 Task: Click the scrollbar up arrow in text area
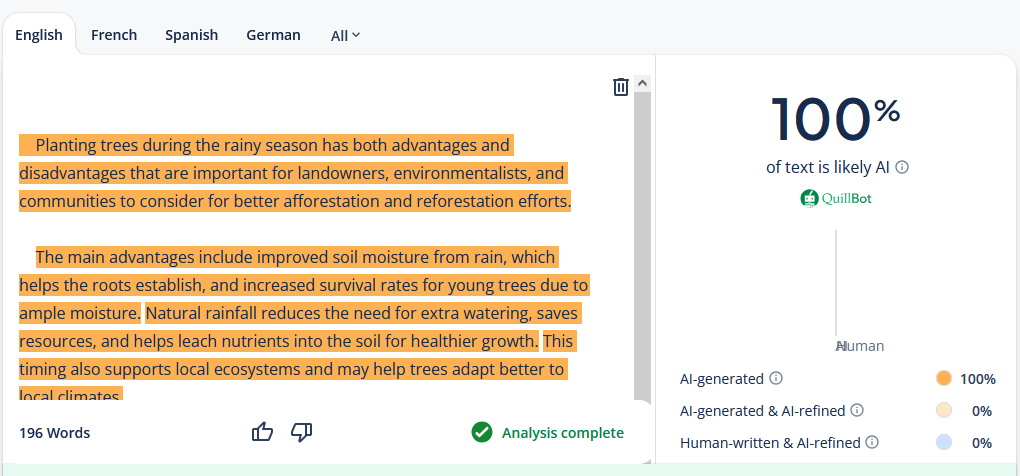tap(642, 83)
